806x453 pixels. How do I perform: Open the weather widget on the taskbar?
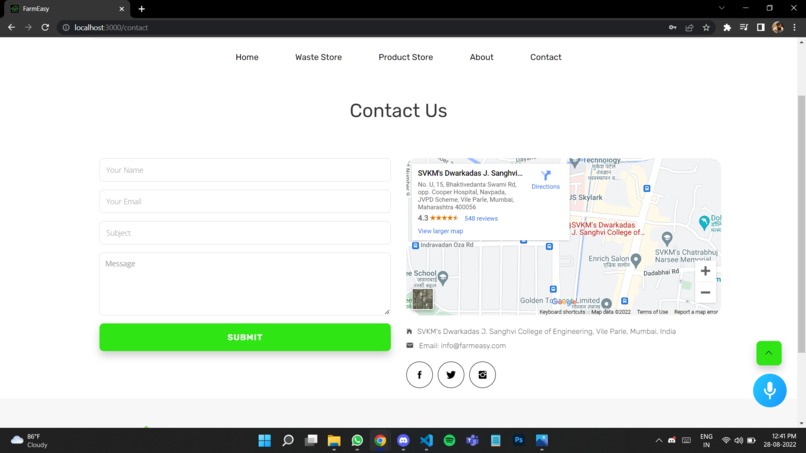click(29, 441)
